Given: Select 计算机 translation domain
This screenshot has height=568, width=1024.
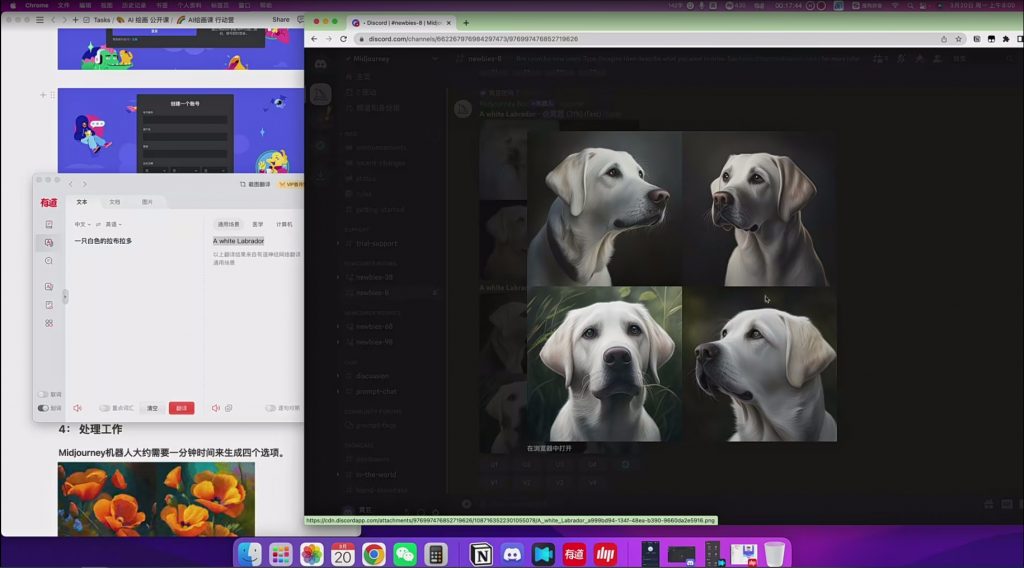Looking at the screenshot, I should pyautogui.click(x=284, y=225).
